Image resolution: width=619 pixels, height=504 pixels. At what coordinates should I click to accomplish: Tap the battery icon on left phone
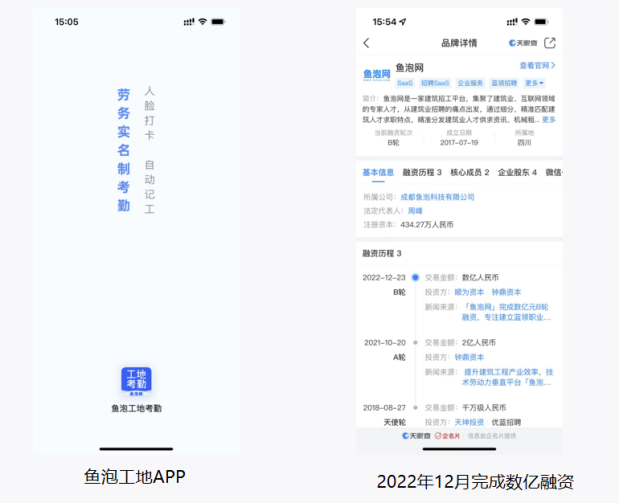218,22
